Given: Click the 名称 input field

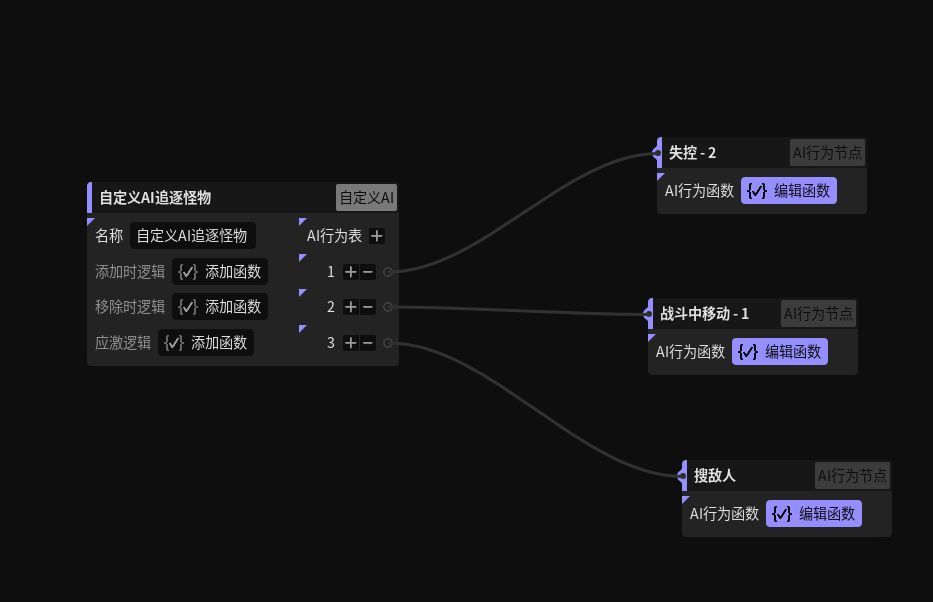Looking at the screenshot, I should 193,236.
